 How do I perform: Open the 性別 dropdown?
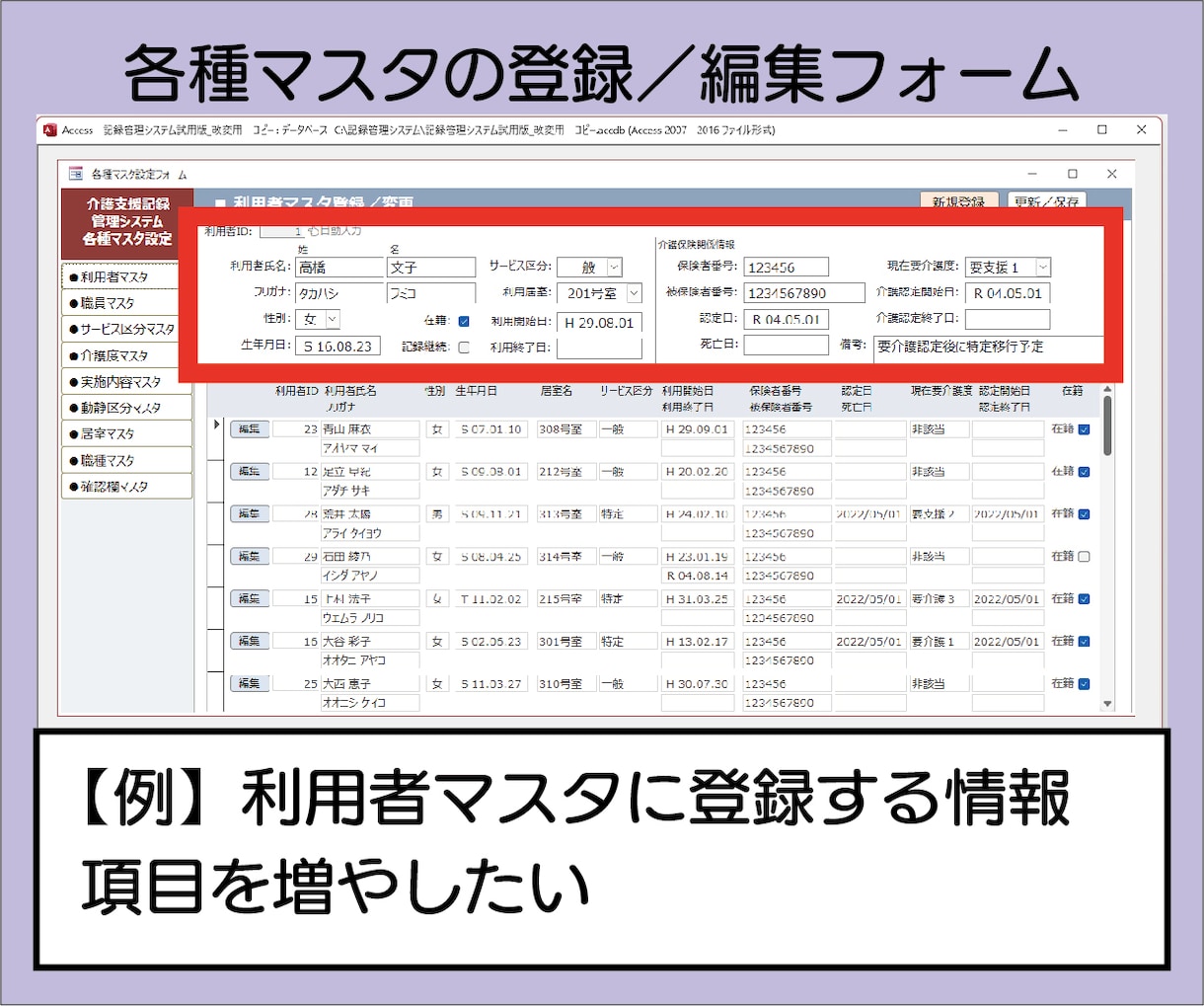tap(332, 319)
